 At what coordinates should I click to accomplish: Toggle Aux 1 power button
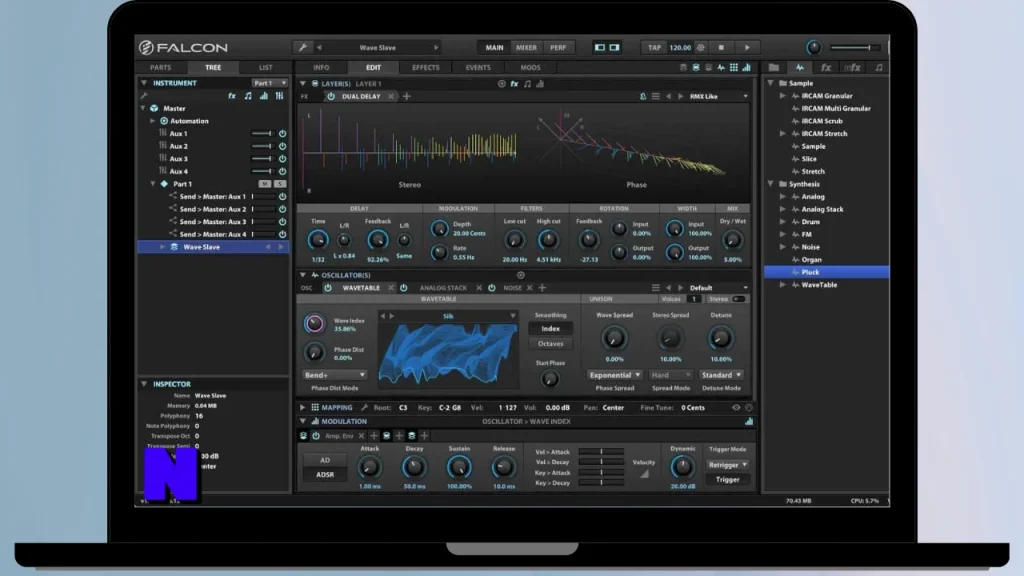pos(282,133)
